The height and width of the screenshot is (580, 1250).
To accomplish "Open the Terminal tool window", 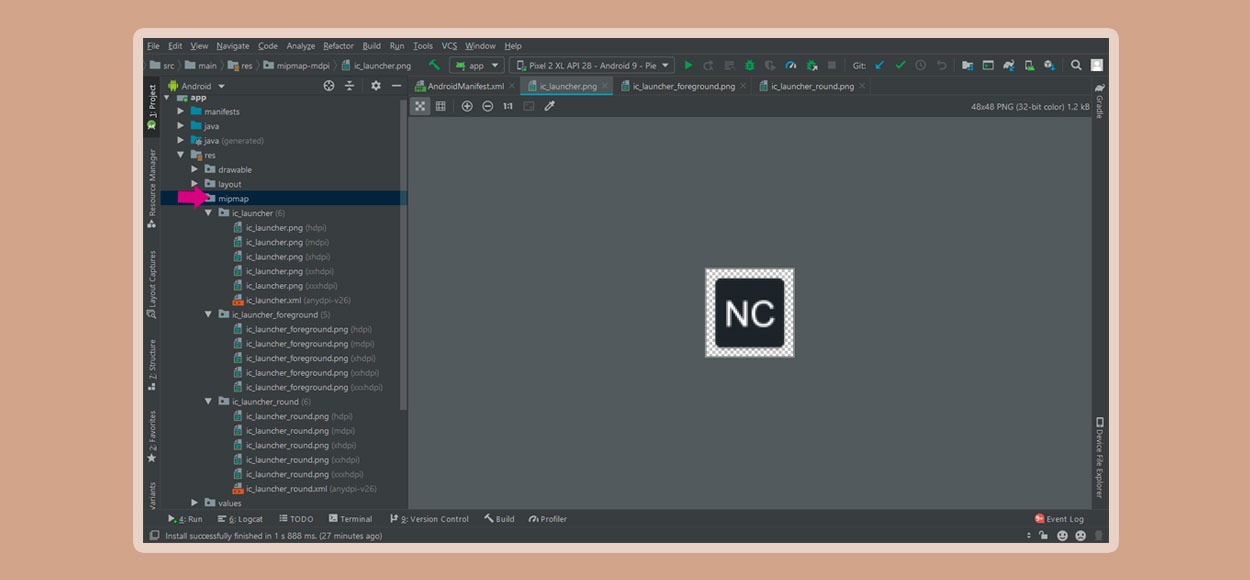I will click(350, 519).
